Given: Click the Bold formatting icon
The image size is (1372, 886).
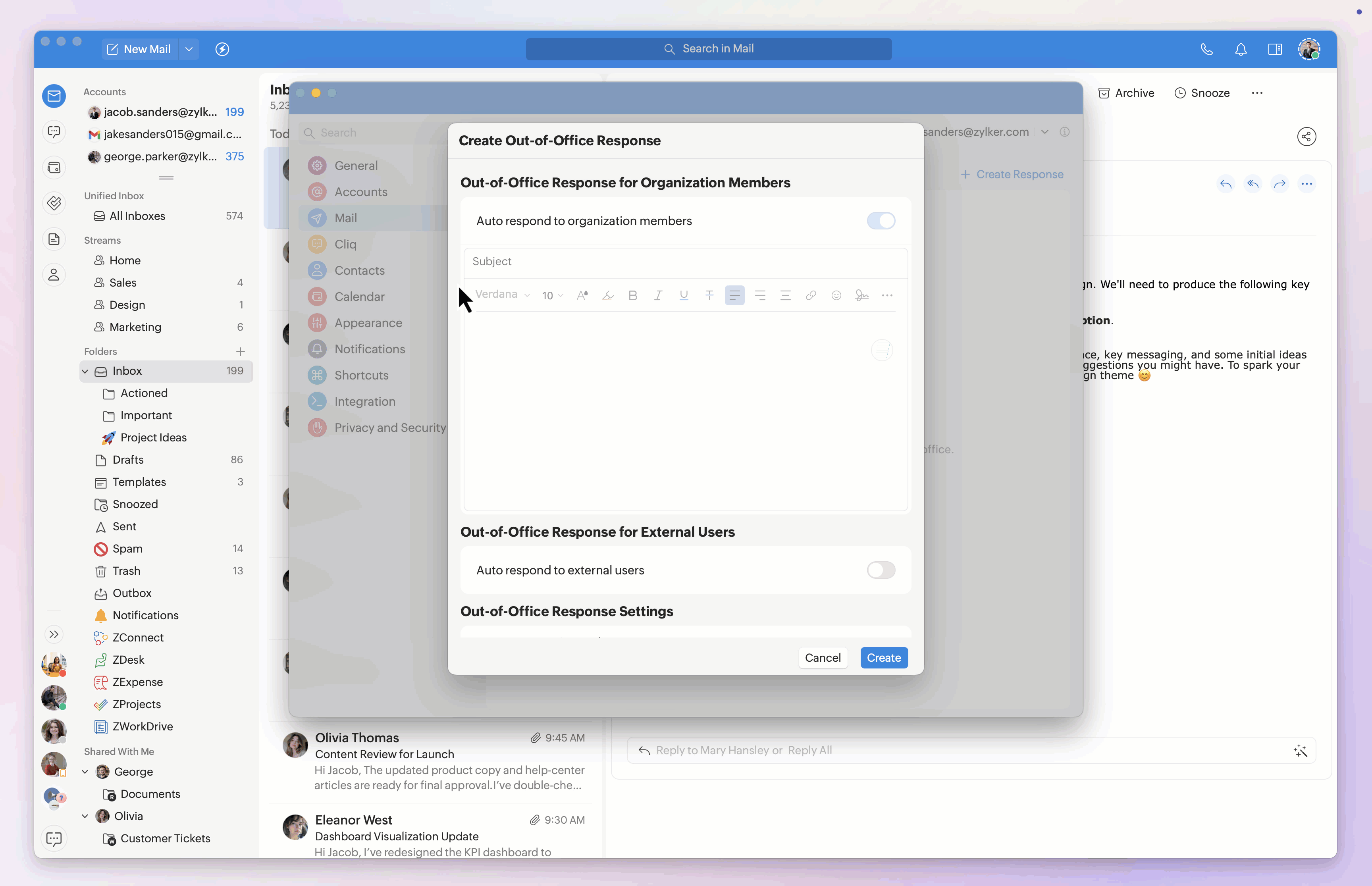Looking at the screenshot, I should click(x=633, y=295).
